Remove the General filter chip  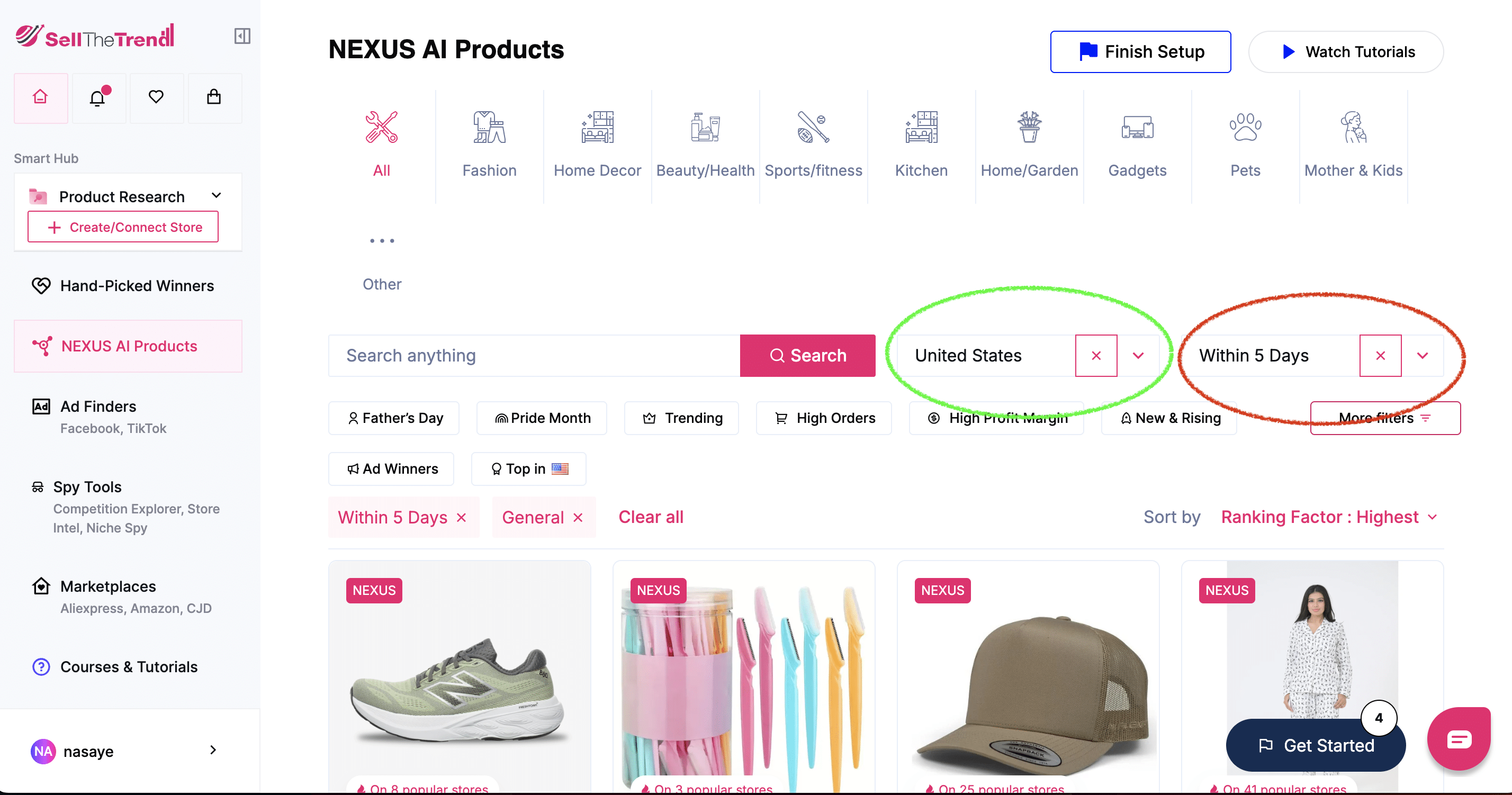[x=578, y=518]
